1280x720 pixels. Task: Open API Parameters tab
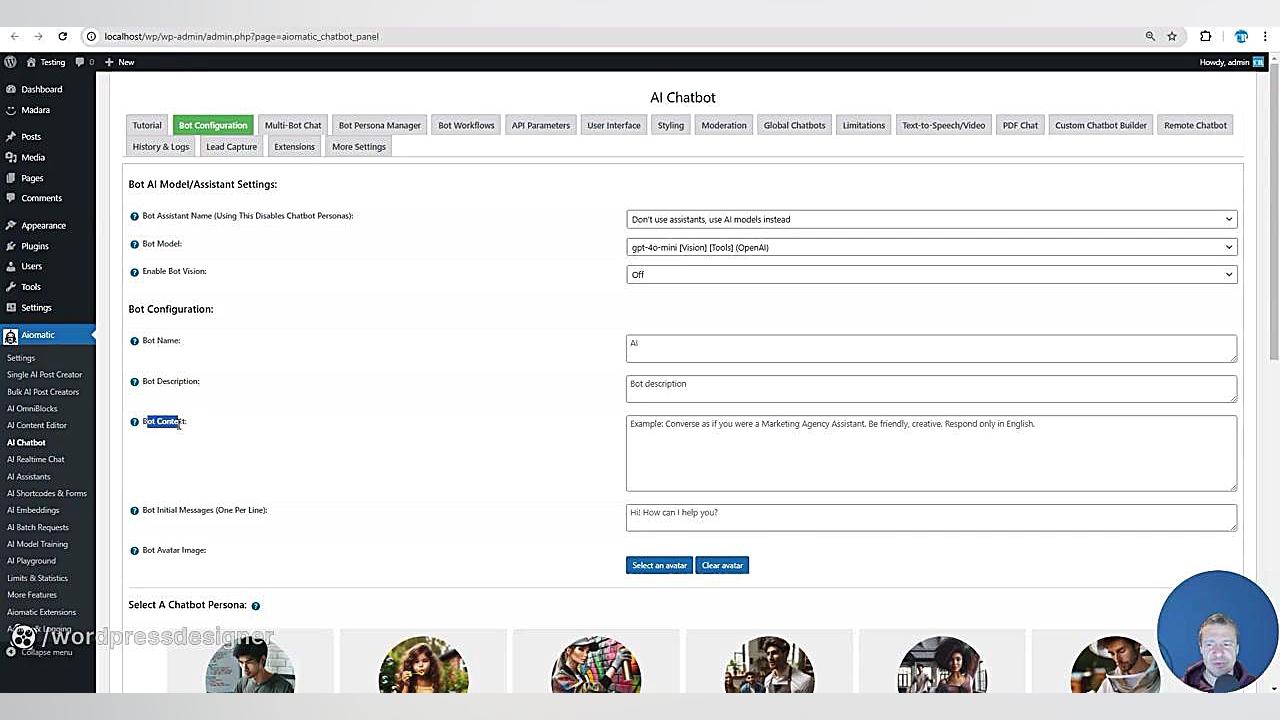click(541, 125)
